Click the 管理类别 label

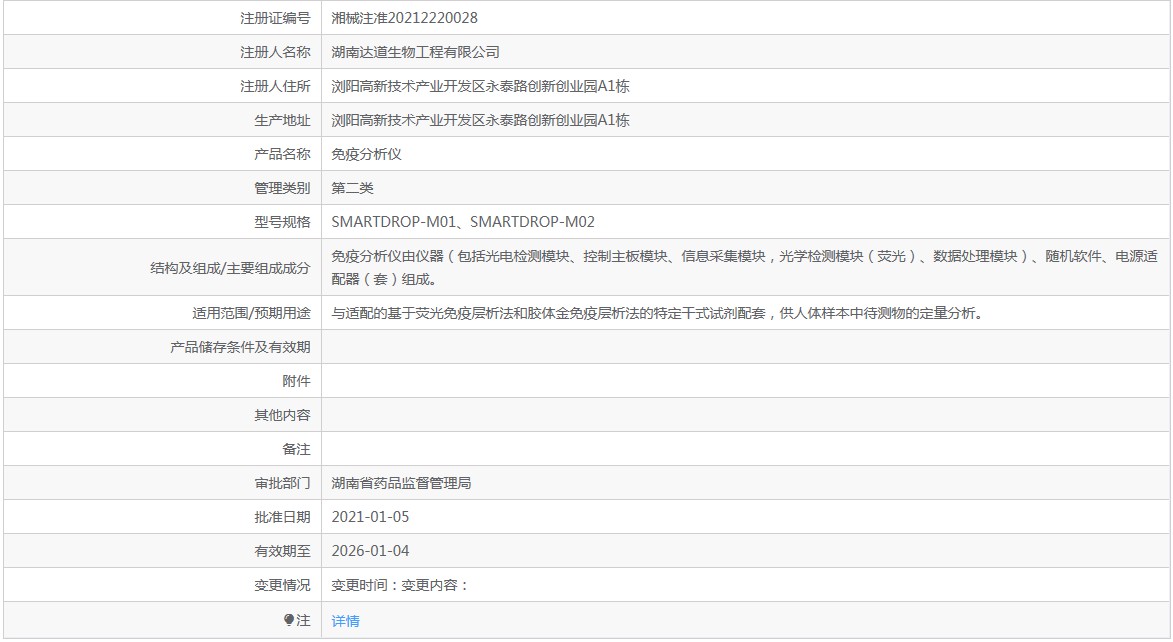(282, 188)
